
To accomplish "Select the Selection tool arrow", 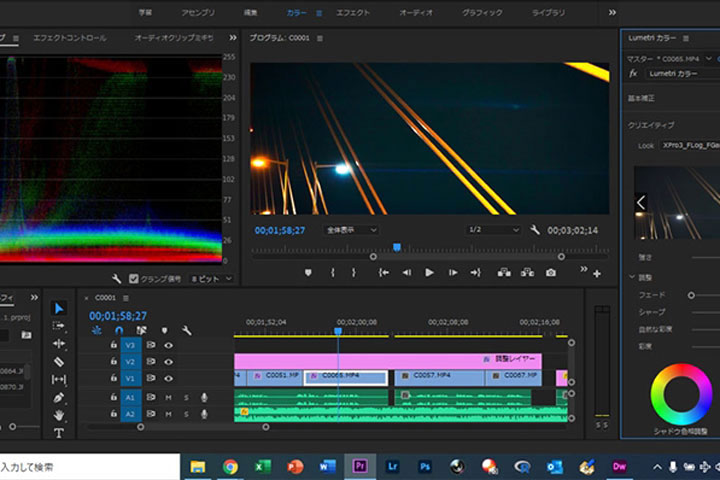I will click(59, 308).
